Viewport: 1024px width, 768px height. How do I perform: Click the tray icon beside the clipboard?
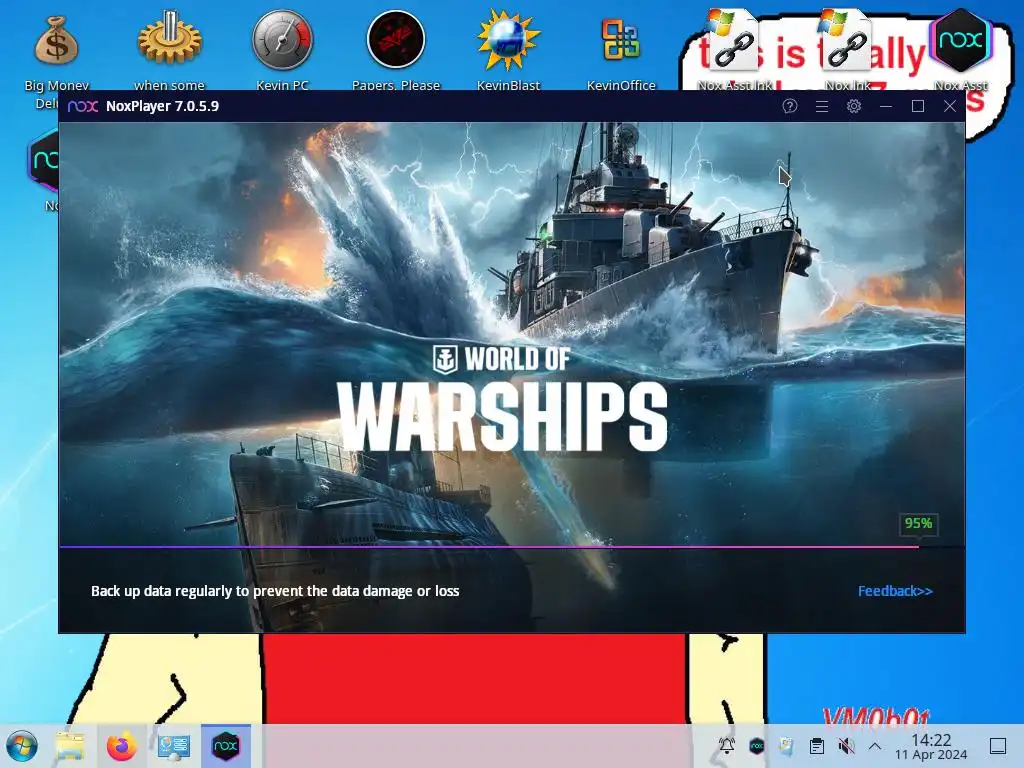click(786, 746)
